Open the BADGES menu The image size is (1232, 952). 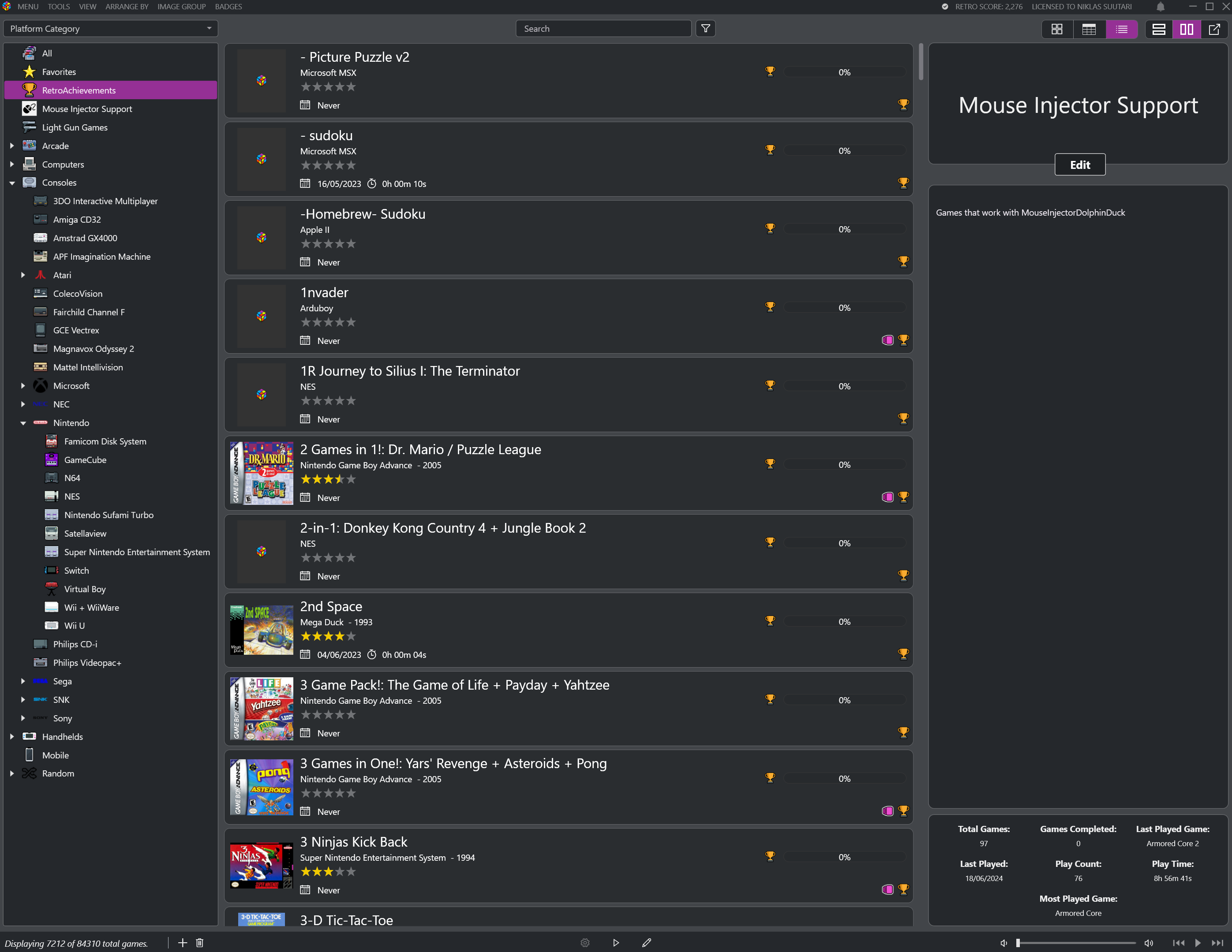228,7
